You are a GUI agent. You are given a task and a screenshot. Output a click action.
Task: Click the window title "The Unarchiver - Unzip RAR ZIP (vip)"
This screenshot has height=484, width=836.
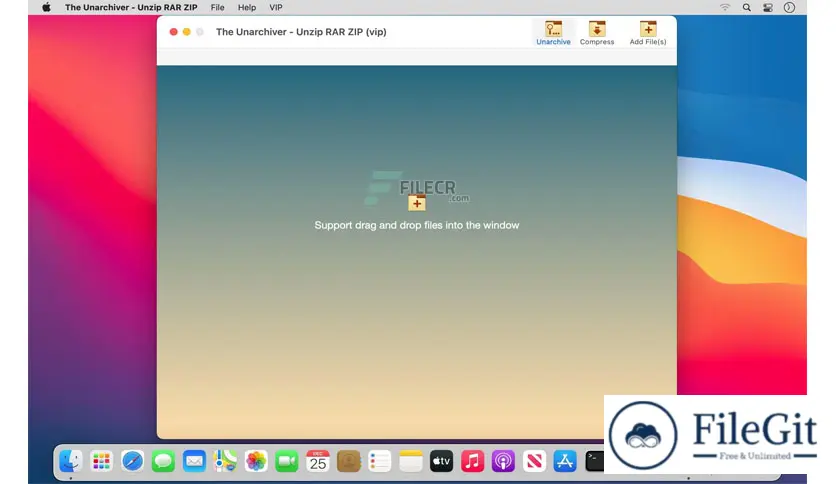click(301, 32)
